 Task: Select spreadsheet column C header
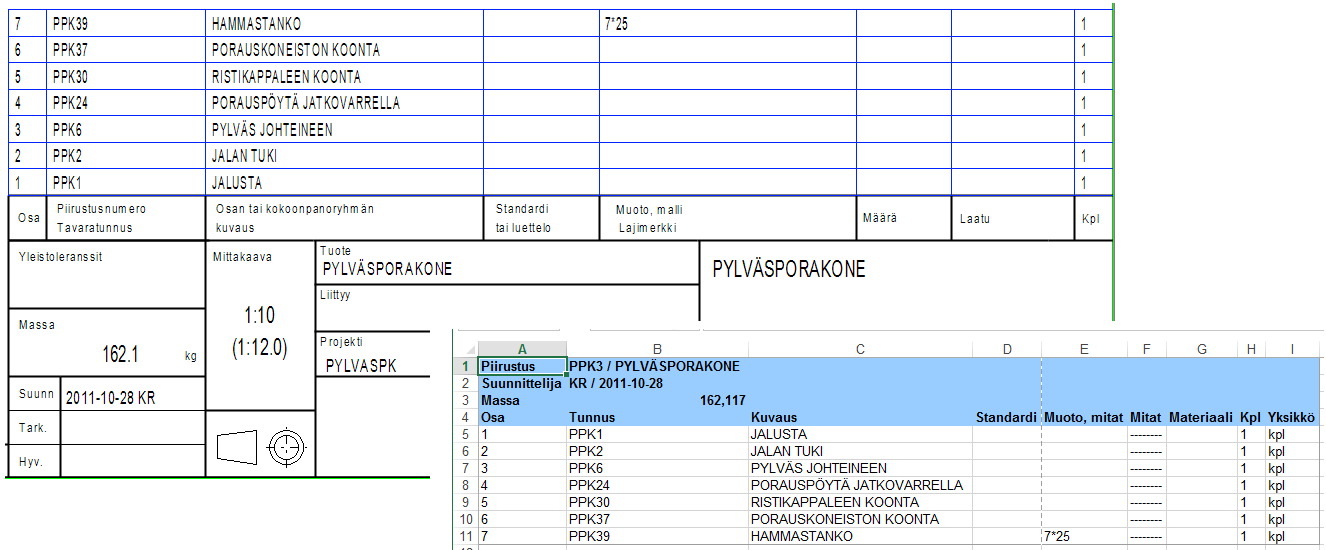[860, 348]
